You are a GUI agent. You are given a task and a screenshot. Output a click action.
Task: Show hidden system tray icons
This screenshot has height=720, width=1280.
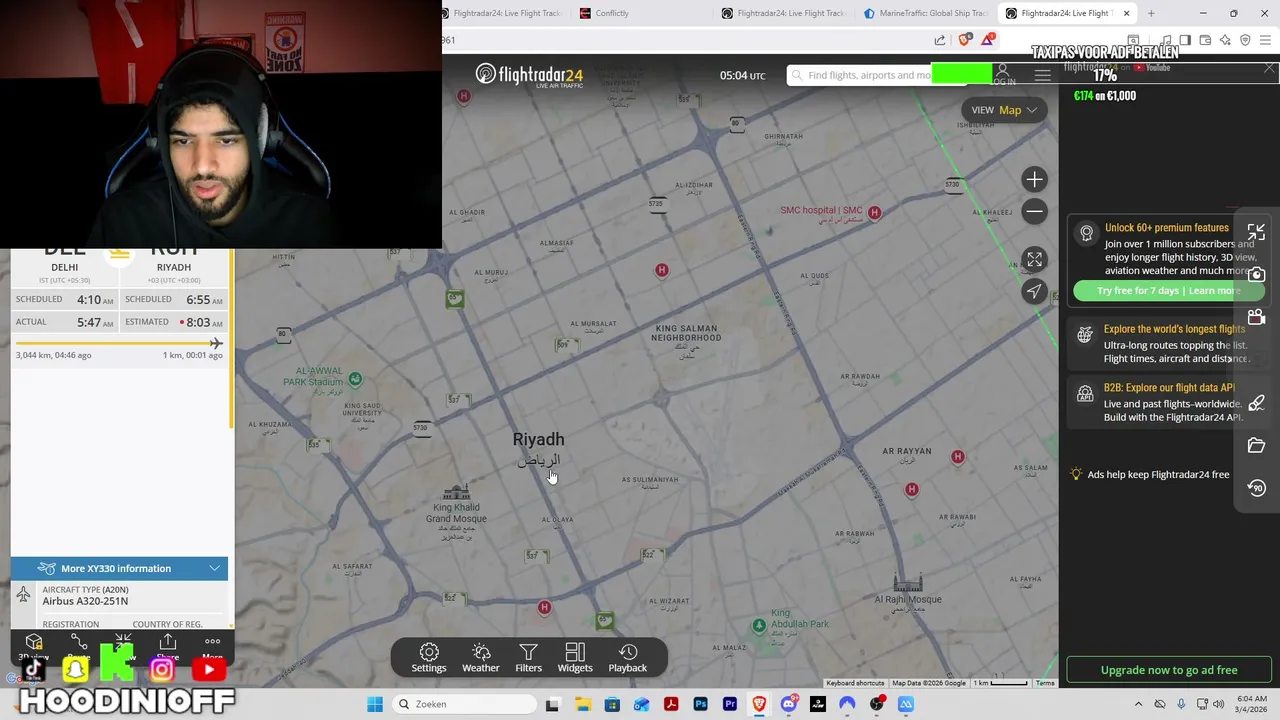pos(1138,704)
